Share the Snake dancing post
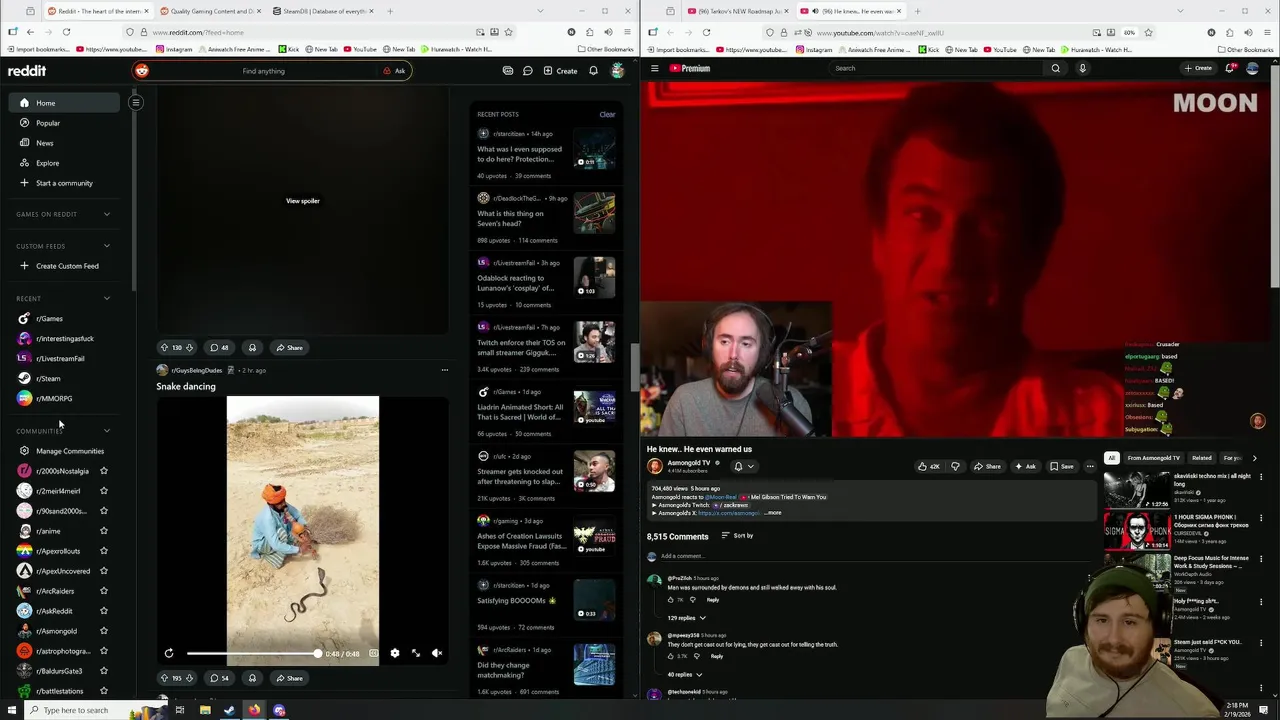1280x720 pixels. (289, 678)
